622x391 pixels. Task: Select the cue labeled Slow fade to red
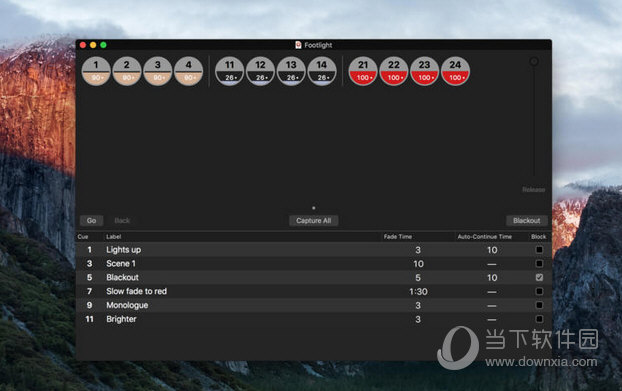136,291
